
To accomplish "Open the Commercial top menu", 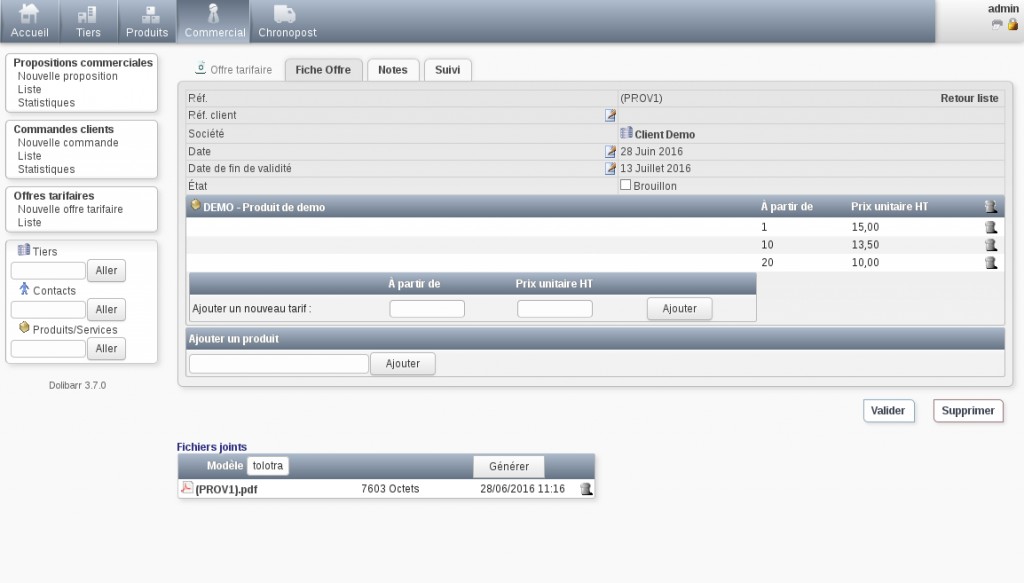I will point(214,22).
